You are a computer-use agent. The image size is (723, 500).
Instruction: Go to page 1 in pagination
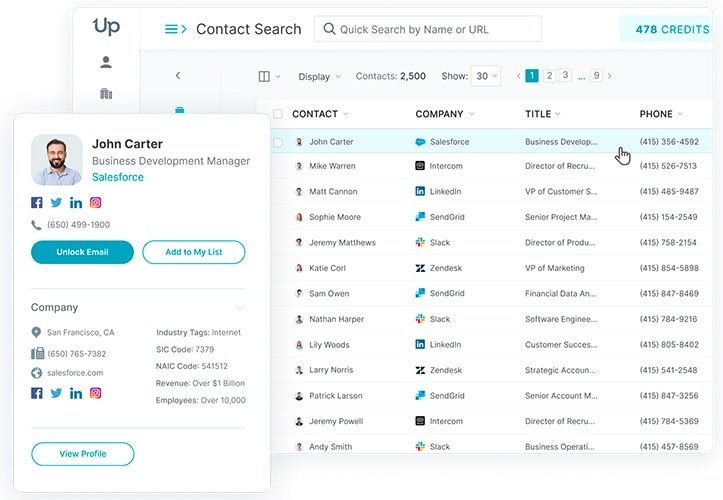pos(532,76)
